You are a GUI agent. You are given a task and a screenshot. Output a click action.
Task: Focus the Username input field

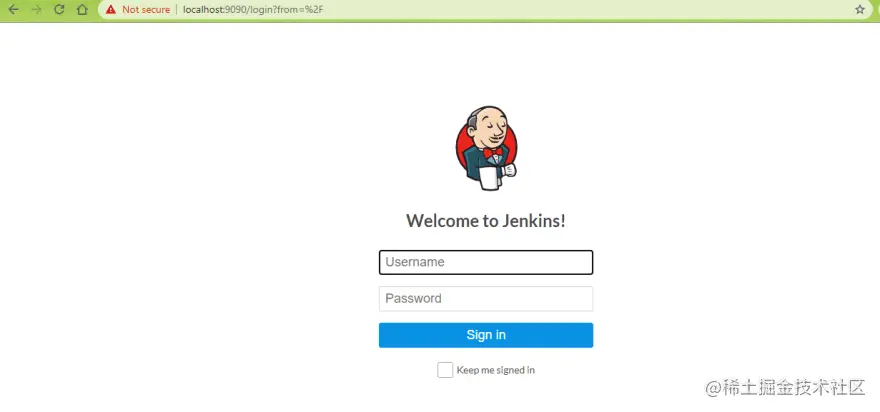coord(486,262)
